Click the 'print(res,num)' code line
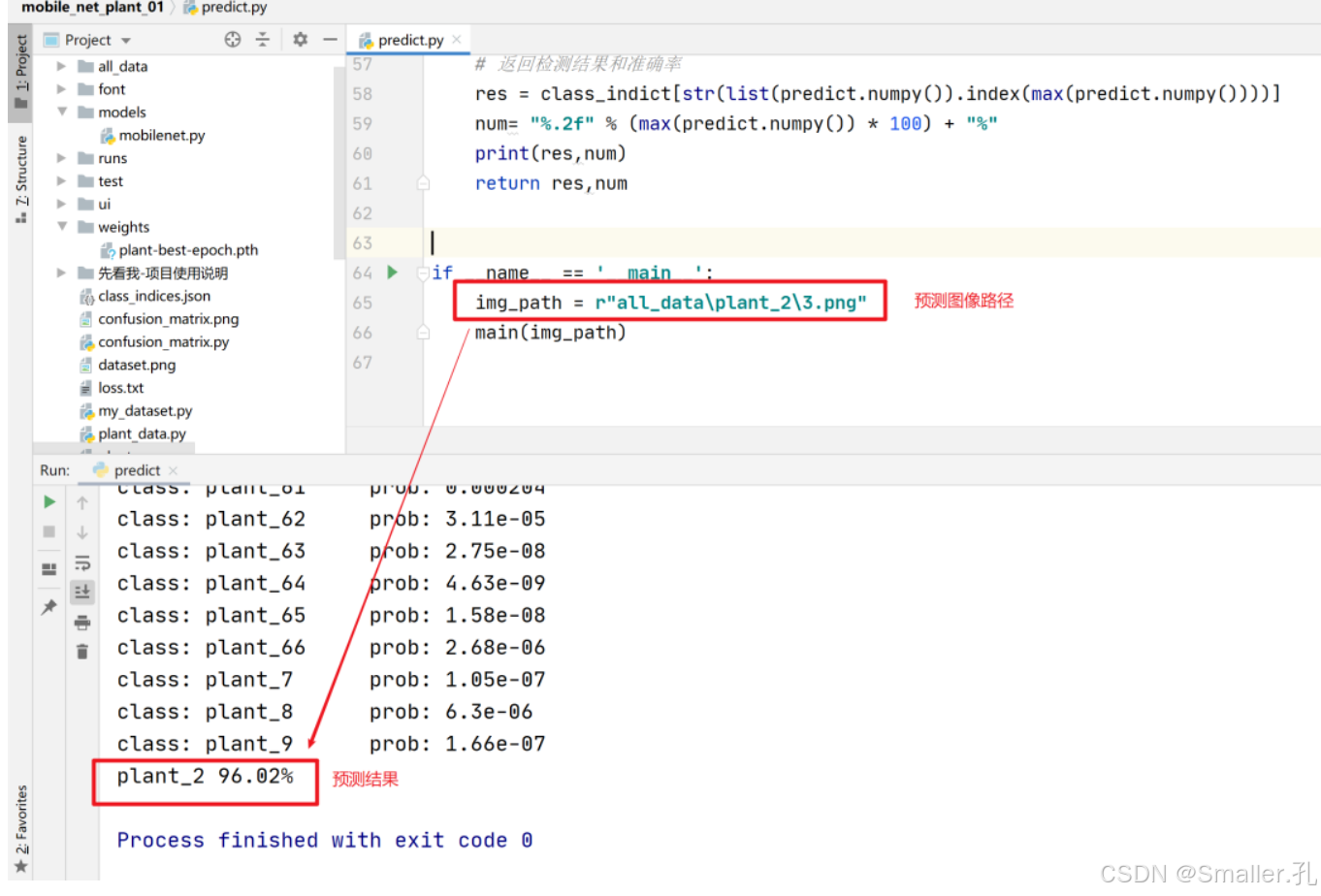 [x=550, y=153]
